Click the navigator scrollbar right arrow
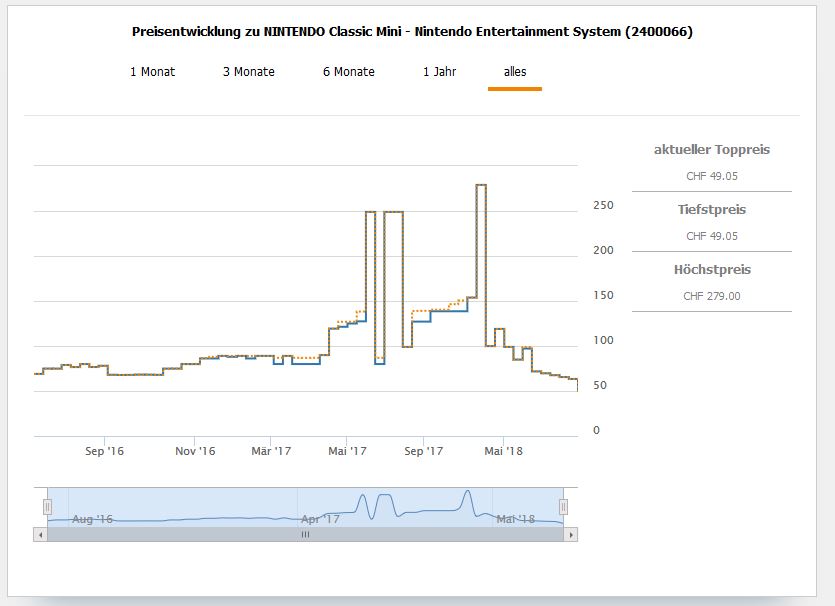Viewport: 835px width, 606px height. [571, 535]
